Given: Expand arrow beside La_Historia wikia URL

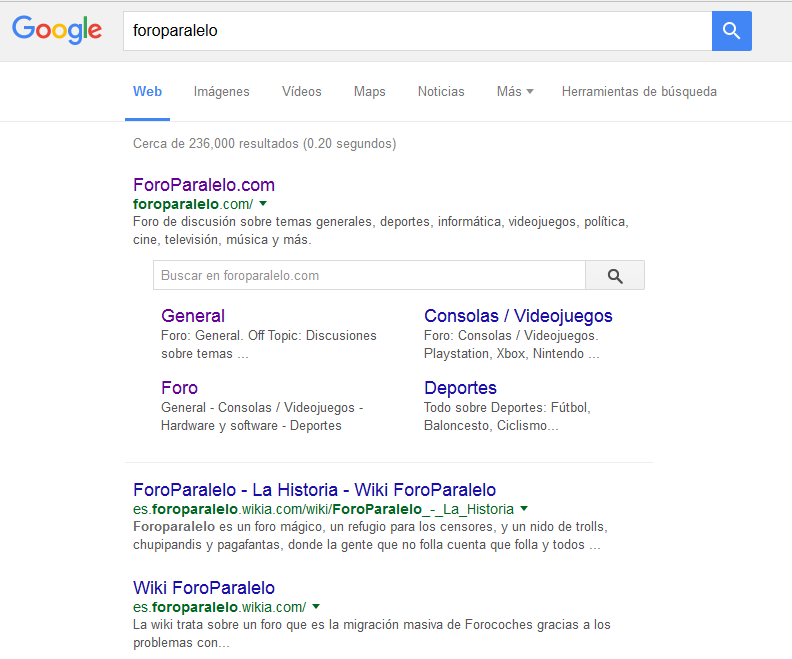Looking at the screenshot, I should pos(524,509).
